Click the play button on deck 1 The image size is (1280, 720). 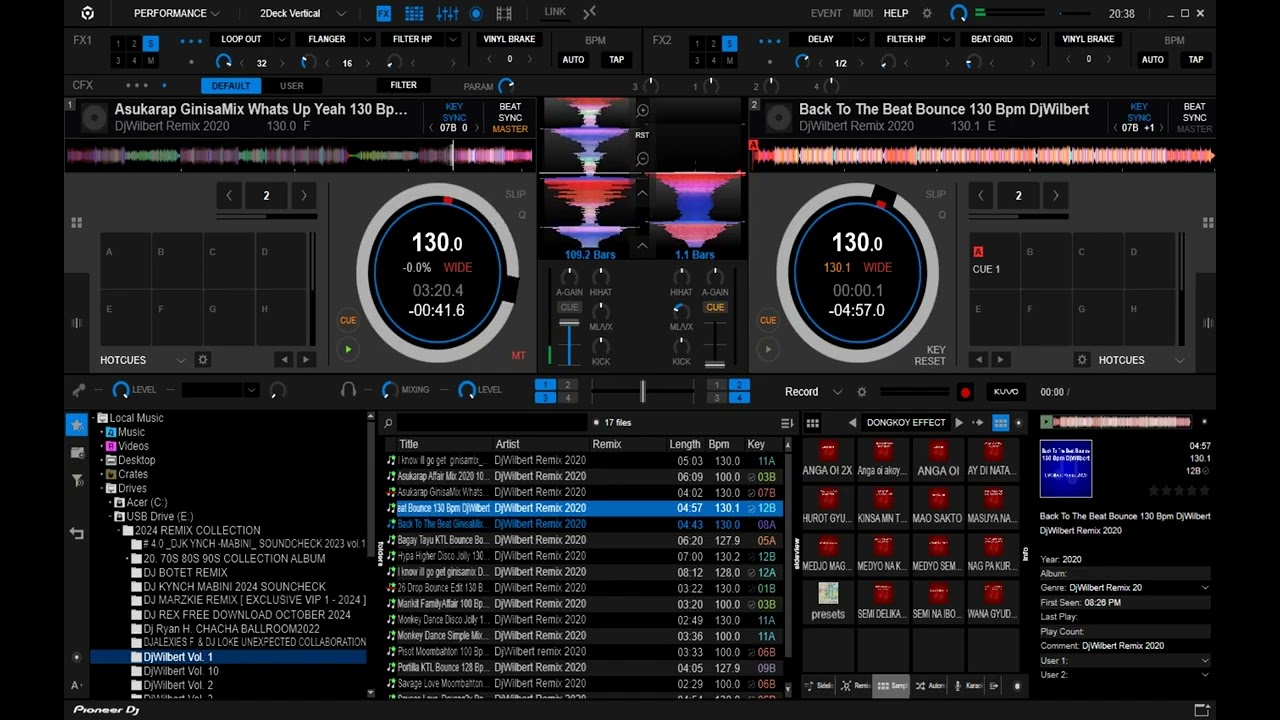348,349
